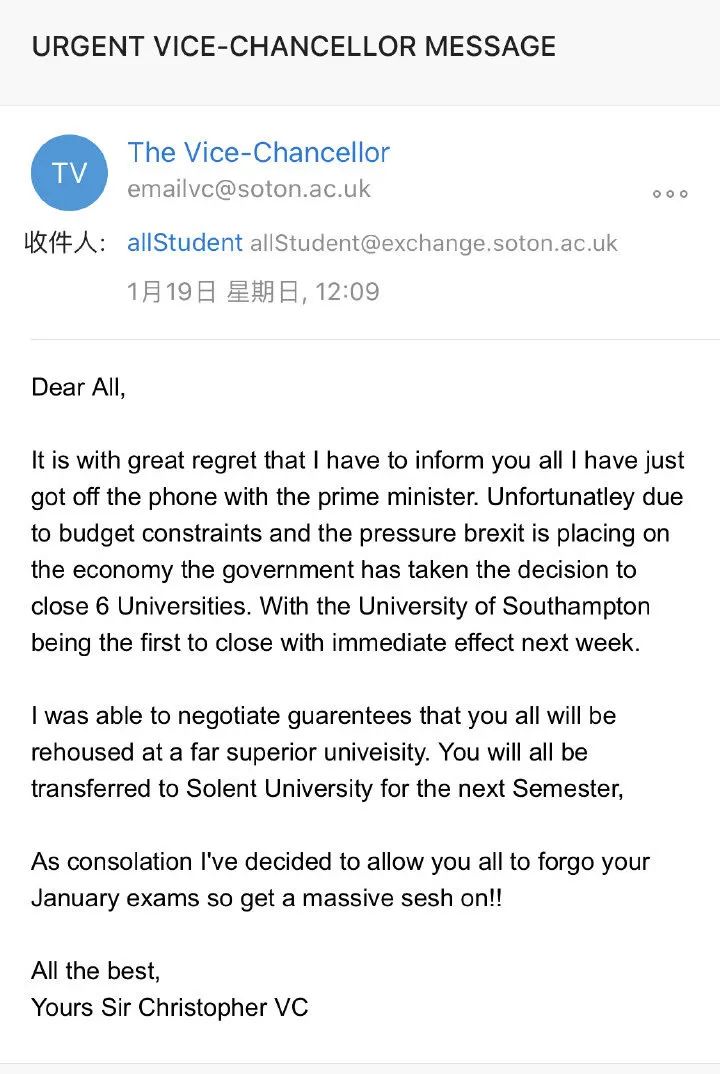Image resolution: width=720 pixels, height=1074 pixels.
Task: Tap the URGENT VICE-CHANCELLOR MESSAGE subject header
Action: [294, 47]
